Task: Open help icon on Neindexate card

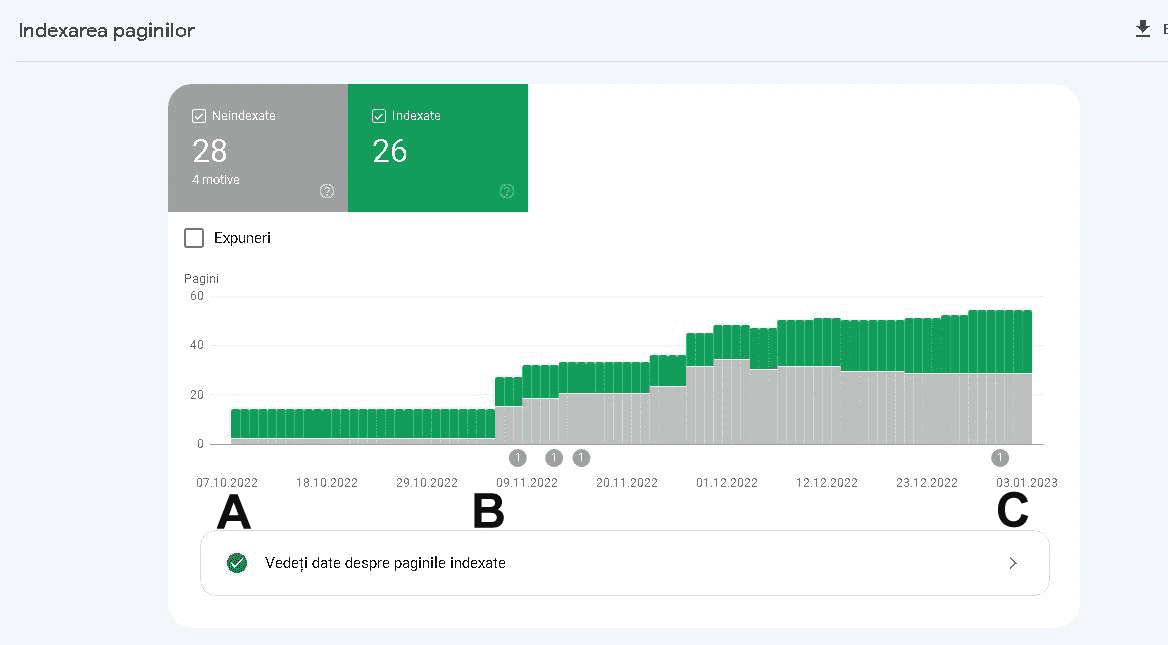Action: (327, 191)
